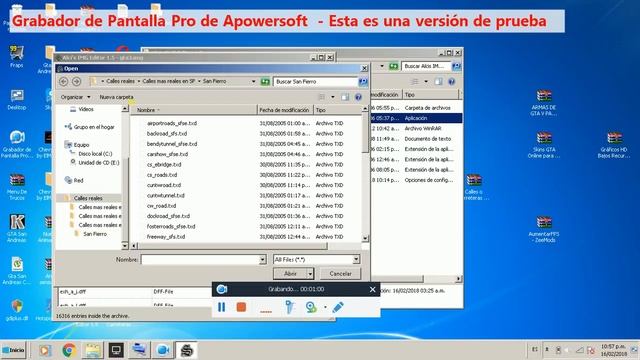Screen dimensions: 640x360
Task: Click the horizontal scrollbar under the file list
Action: [x=233, y=246]
